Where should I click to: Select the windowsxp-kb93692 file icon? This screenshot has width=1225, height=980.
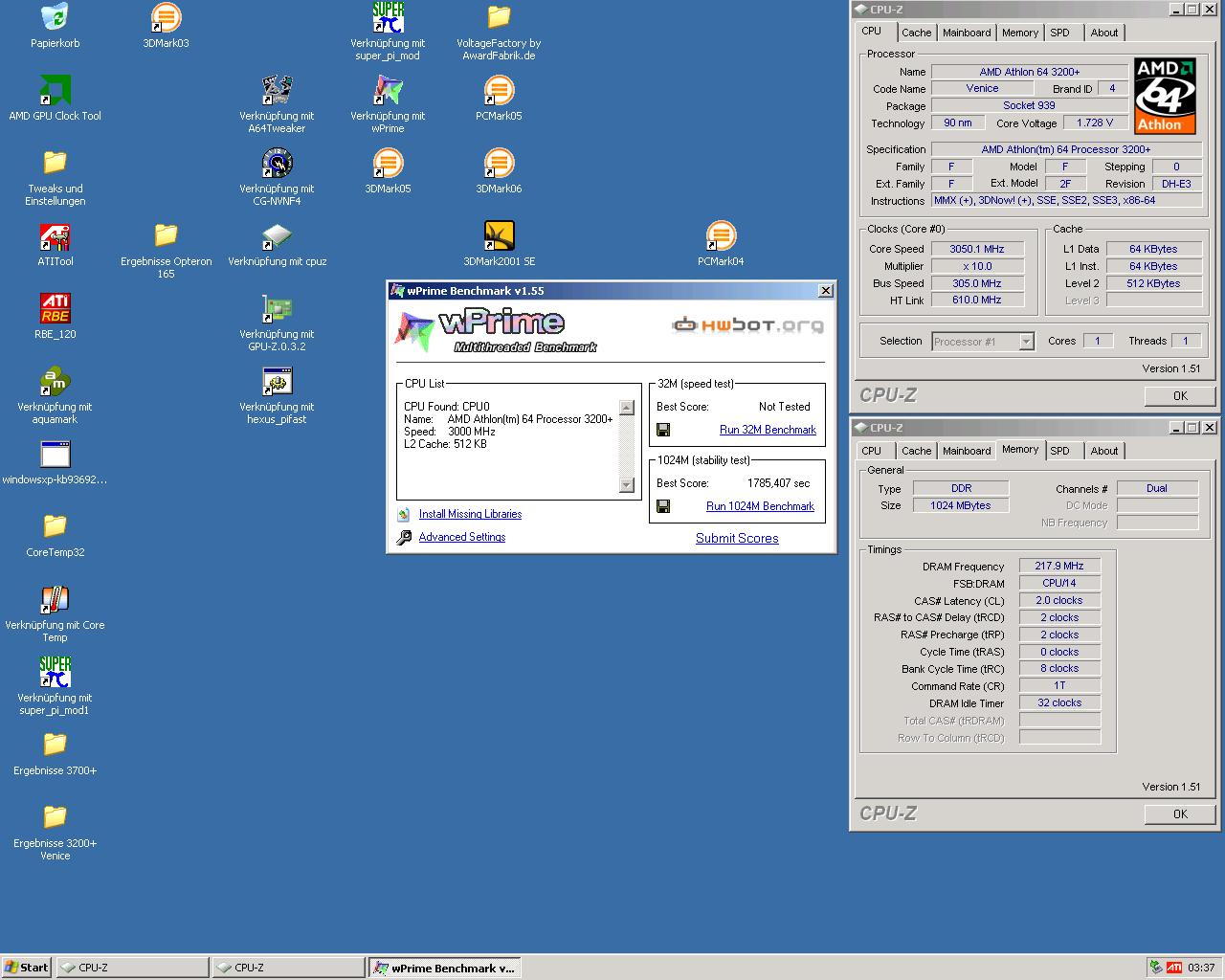click(x=55, y=454)
